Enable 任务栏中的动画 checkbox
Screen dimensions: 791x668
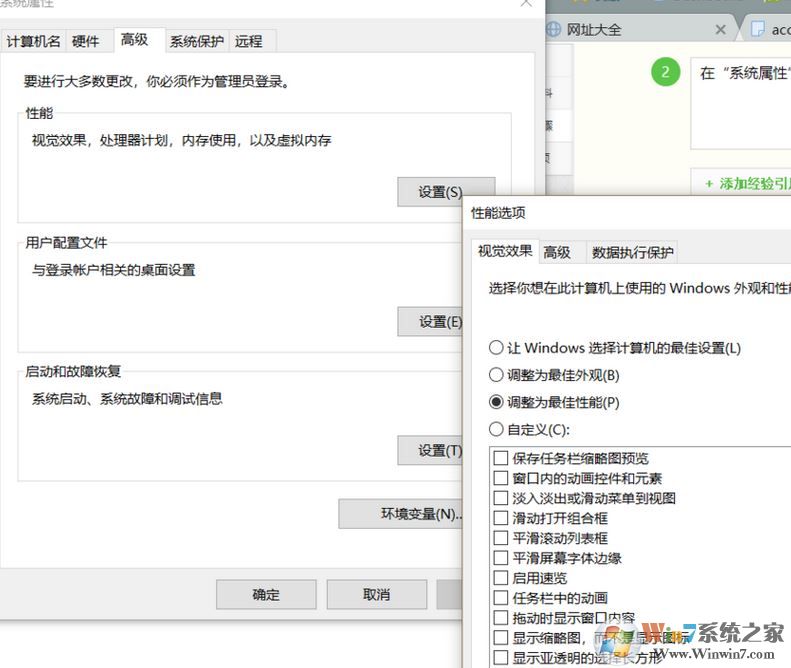coord(500,598)
